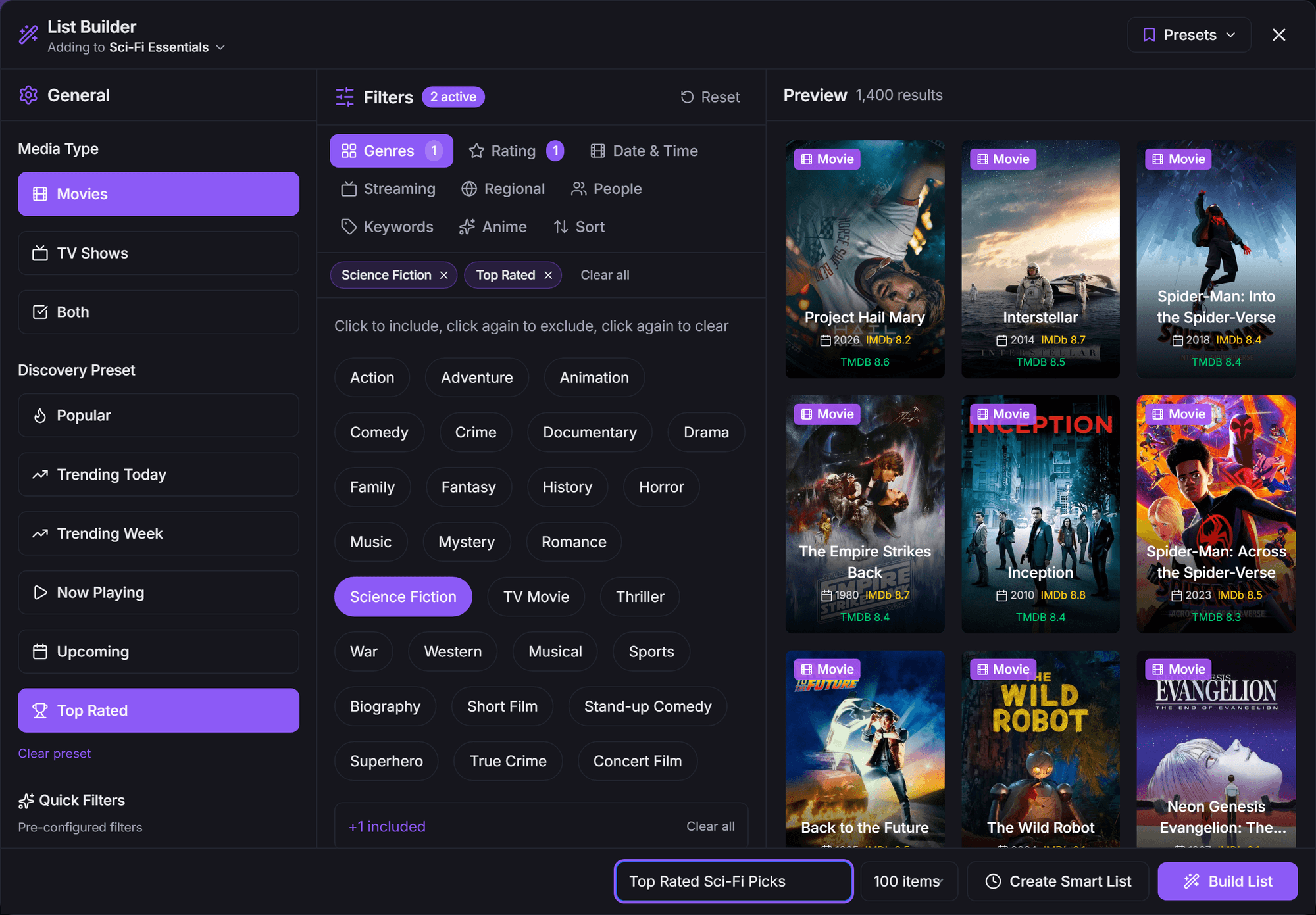
Task: Click the bookmark icon in Presets
Action: (1149, 35)
